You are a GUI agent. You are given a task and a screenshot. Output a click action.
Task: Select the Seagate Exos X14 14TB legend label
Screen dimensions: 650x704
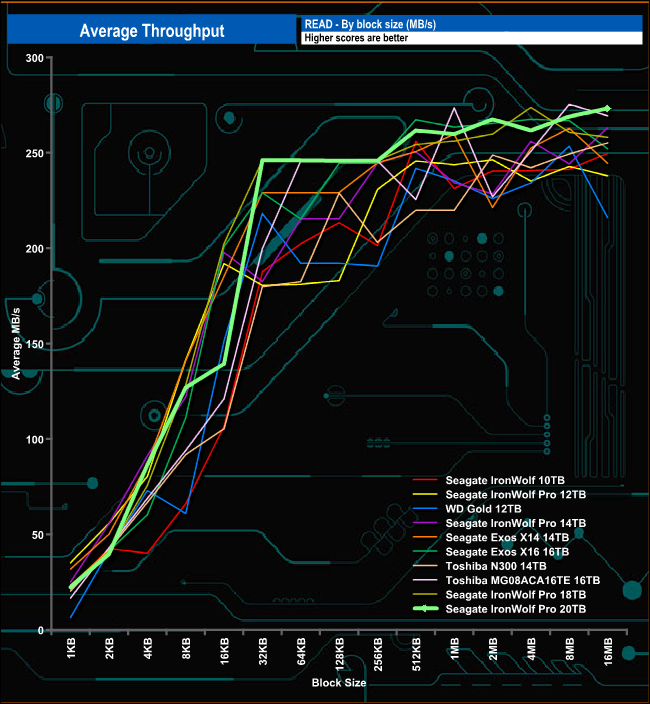(507, 537)
